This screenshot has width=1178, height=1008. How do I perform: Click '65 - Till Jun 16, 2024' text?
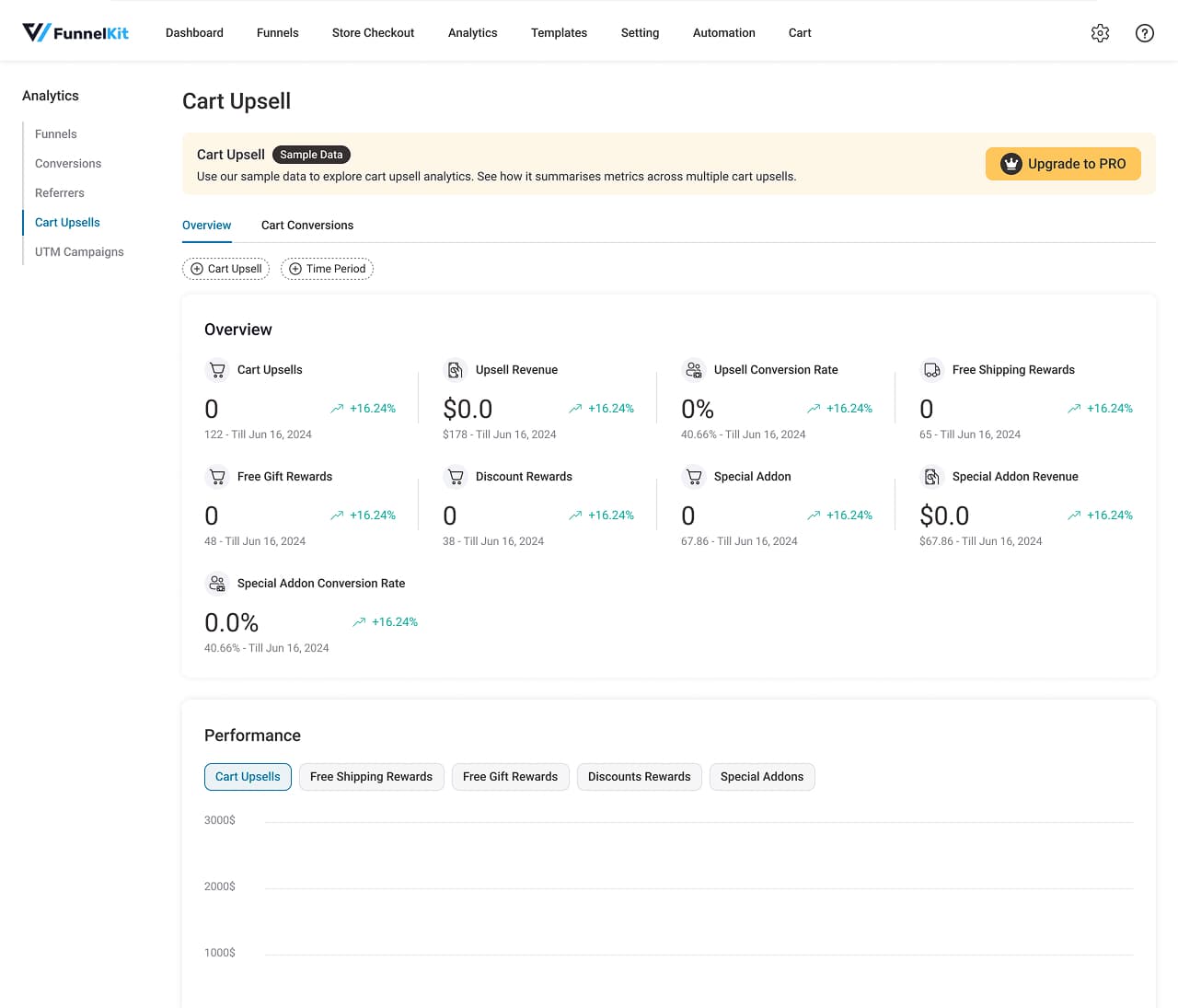tap(970, 434)
